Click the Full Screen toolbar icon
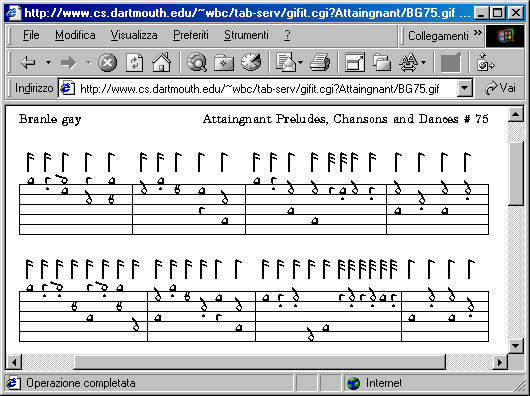 (x=355, y=63)
